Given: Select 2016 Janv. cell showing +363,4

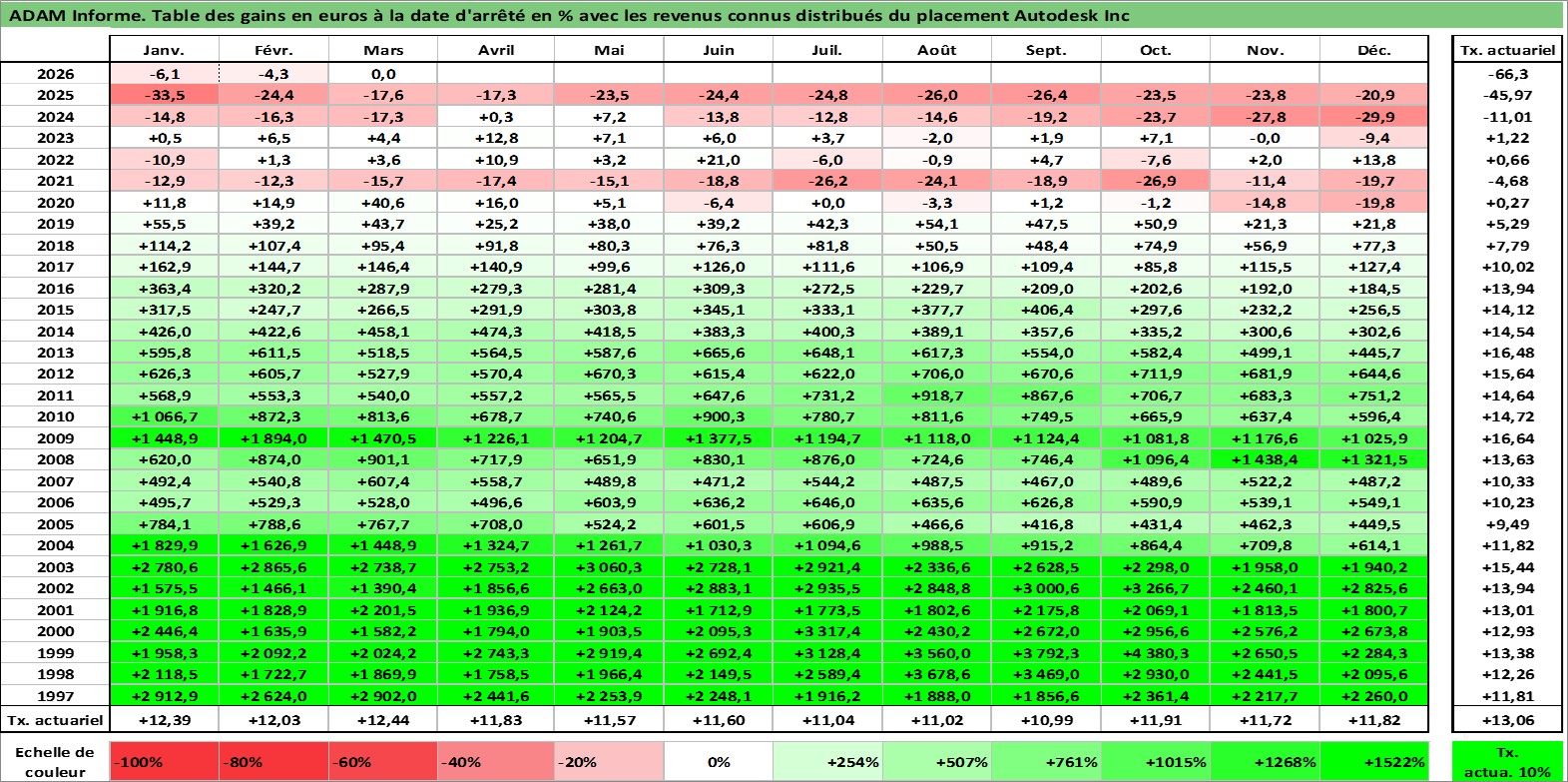Looking at the screenshot, I should click(164, 289).
